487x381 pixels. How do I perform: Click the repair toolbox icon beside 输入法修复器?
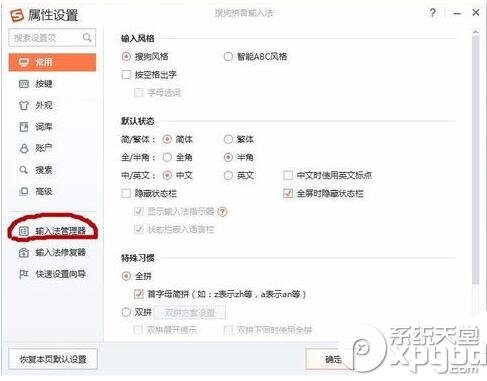tap(24, 252)
